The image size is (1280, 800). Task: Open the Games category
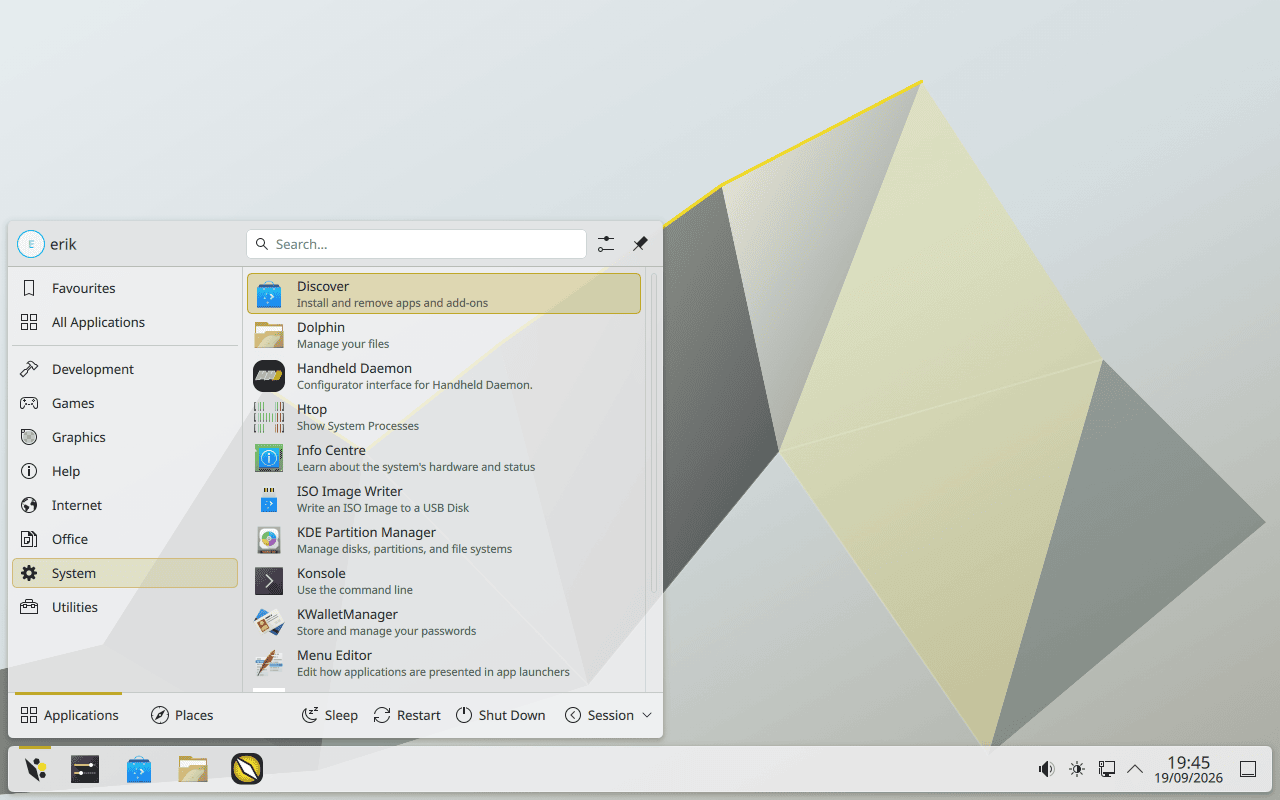(x=125, y=403)
